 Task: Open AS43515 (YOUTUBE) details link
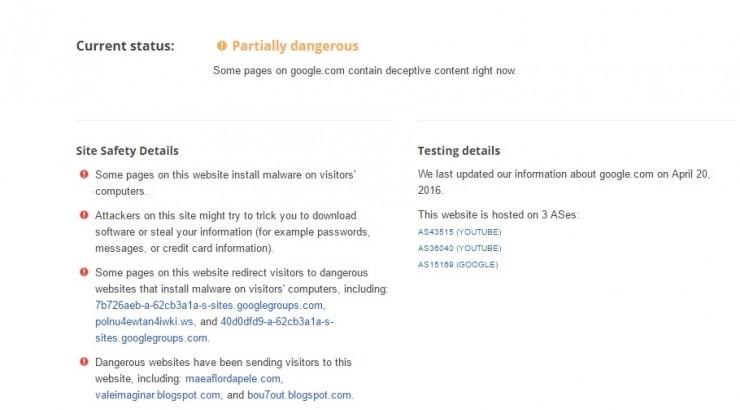pos(459,232)
